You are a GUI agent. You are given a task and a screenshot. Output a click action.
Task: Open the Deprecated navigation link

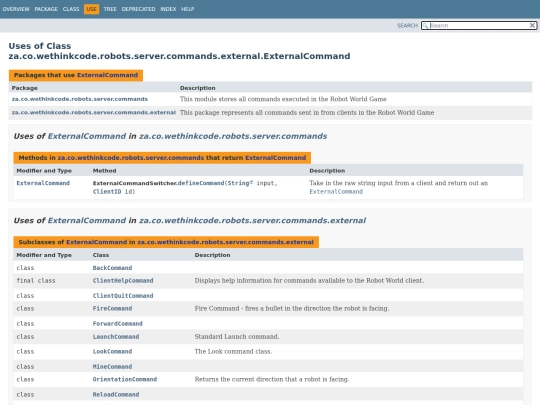tap(138, 9)
